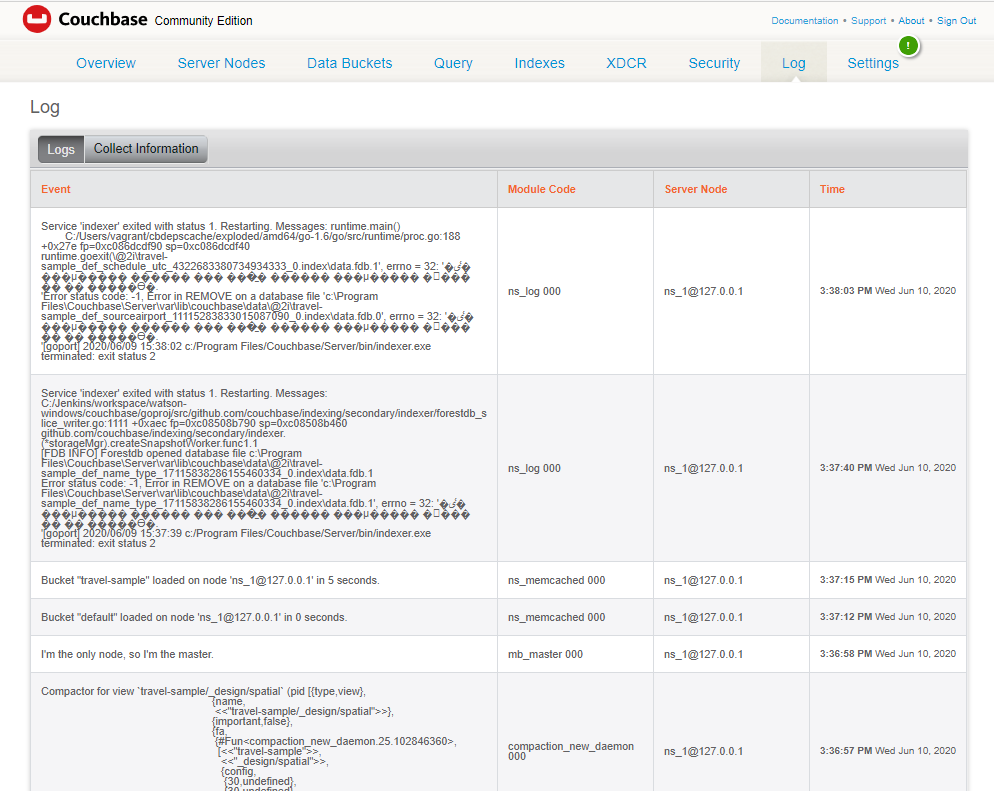Image resolution: width=994 pixels, height=791 pixels.
Task: Select the Logs button
Action: point(61,149)
